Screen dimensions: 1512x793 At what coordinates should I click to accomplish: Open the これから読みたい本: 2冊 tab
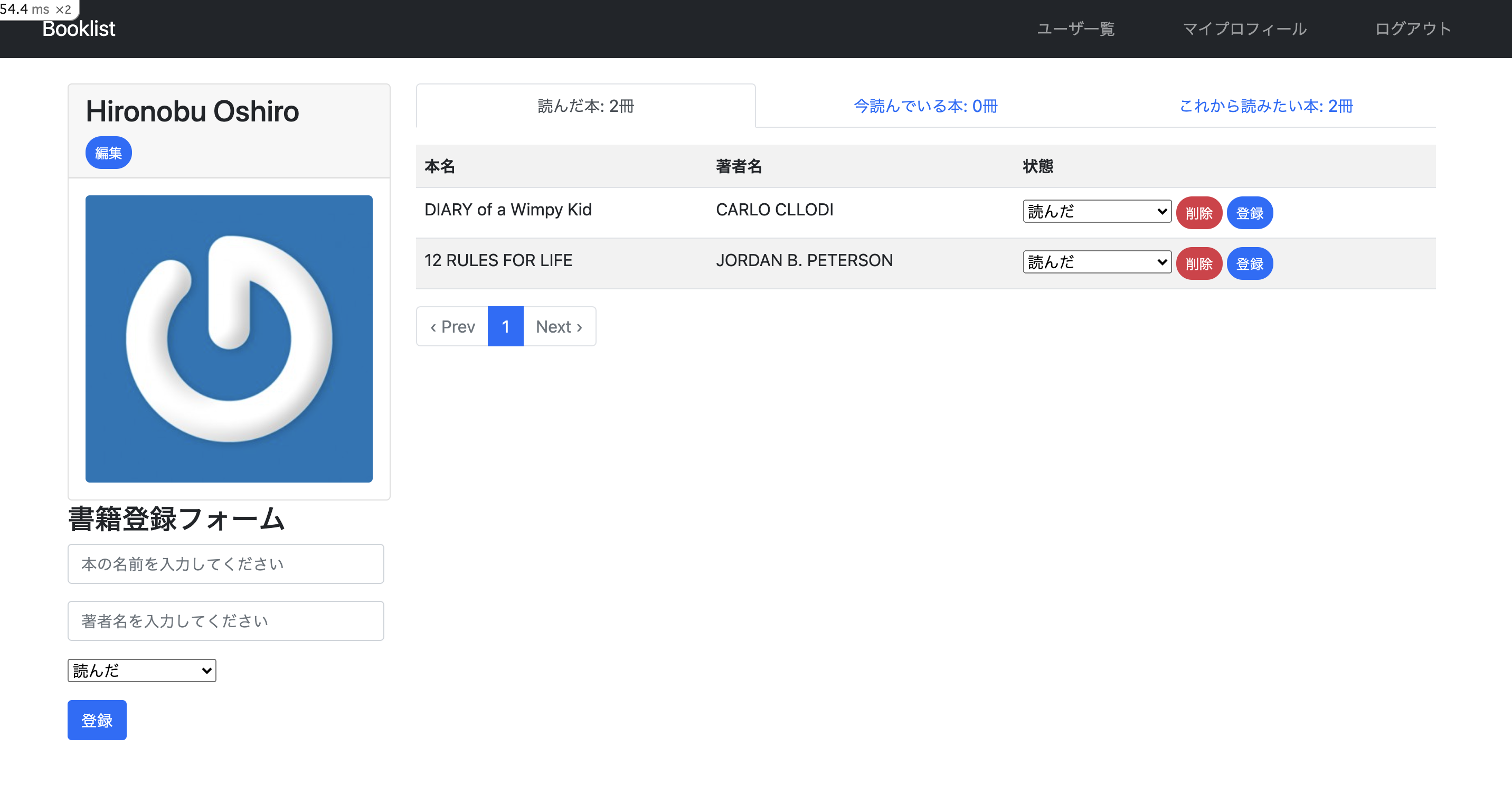pos(1265,106)
